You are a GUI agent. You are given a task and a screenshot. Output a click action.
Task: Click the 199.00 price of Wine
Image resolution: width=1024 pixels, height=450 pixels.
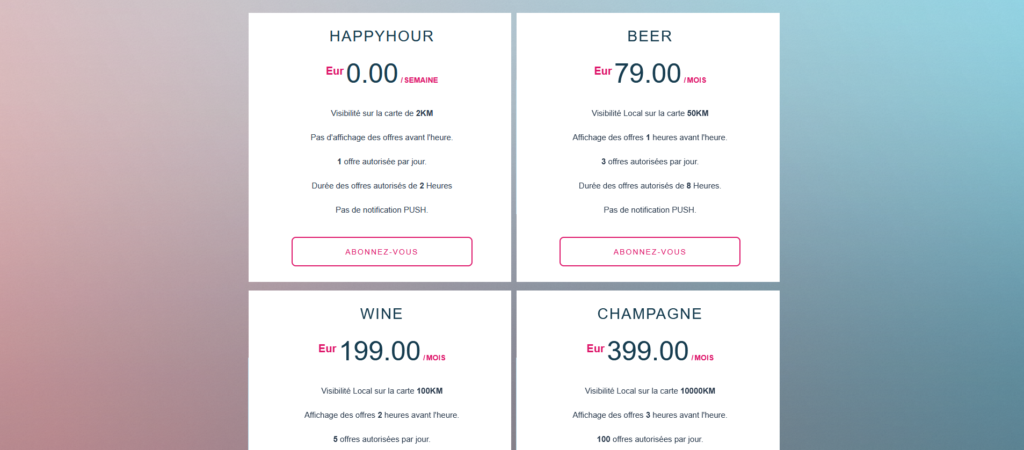(380, 351)
